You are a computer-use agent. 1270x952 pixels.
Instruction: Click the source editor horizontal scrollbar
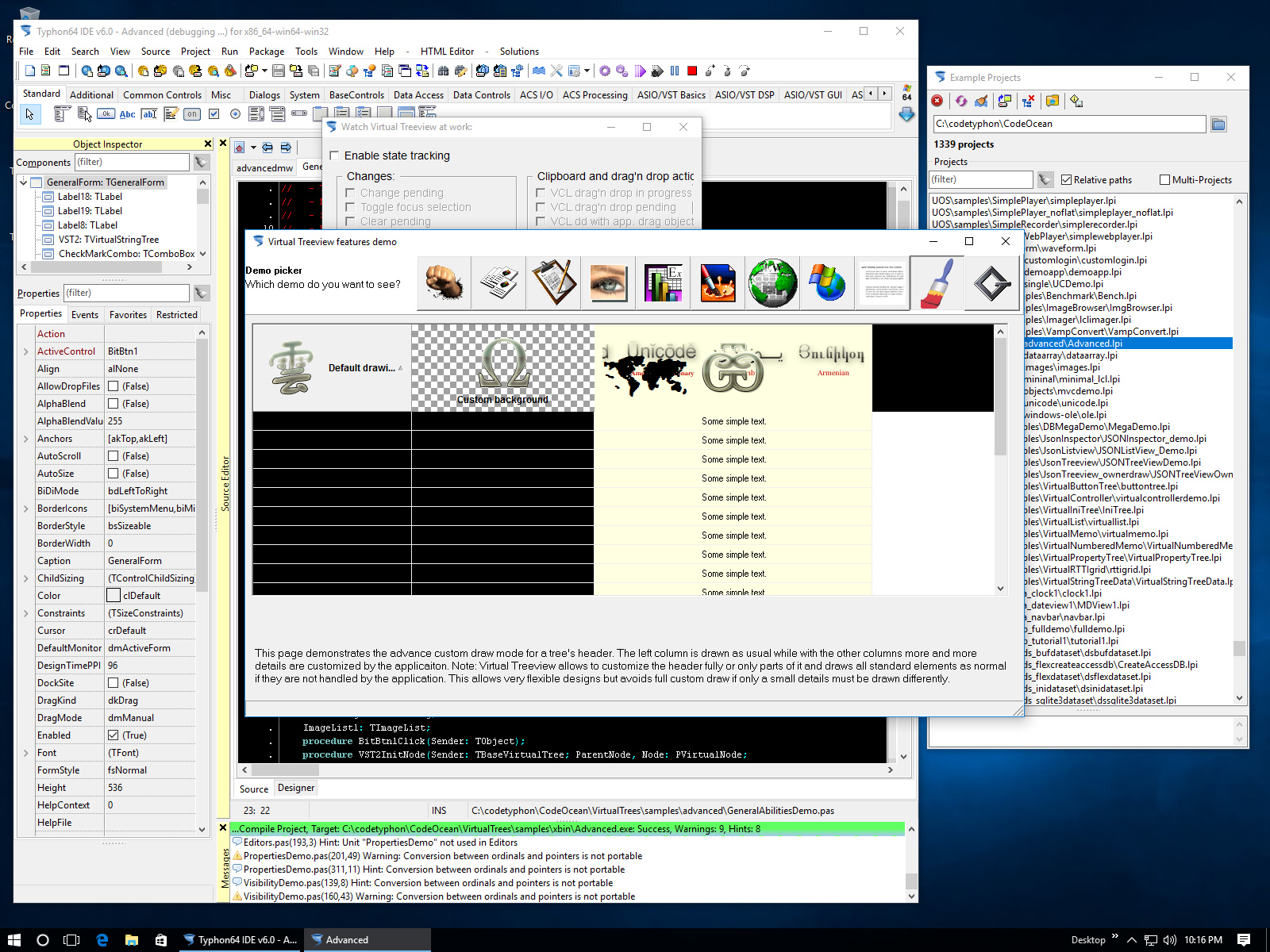(568, 770)
